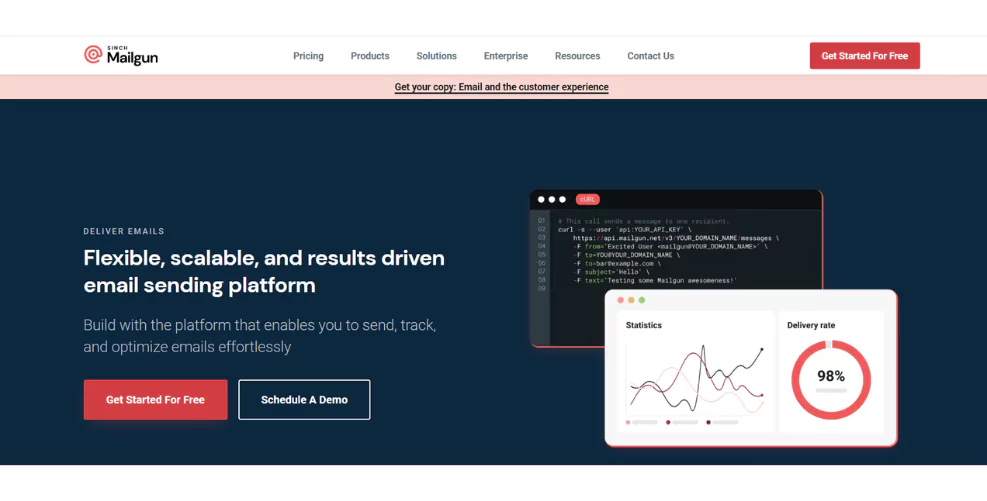
Task: Open 'Get your copy: Email and the customer experience' link
Action: pyautogui.click(x=501, y=87)
